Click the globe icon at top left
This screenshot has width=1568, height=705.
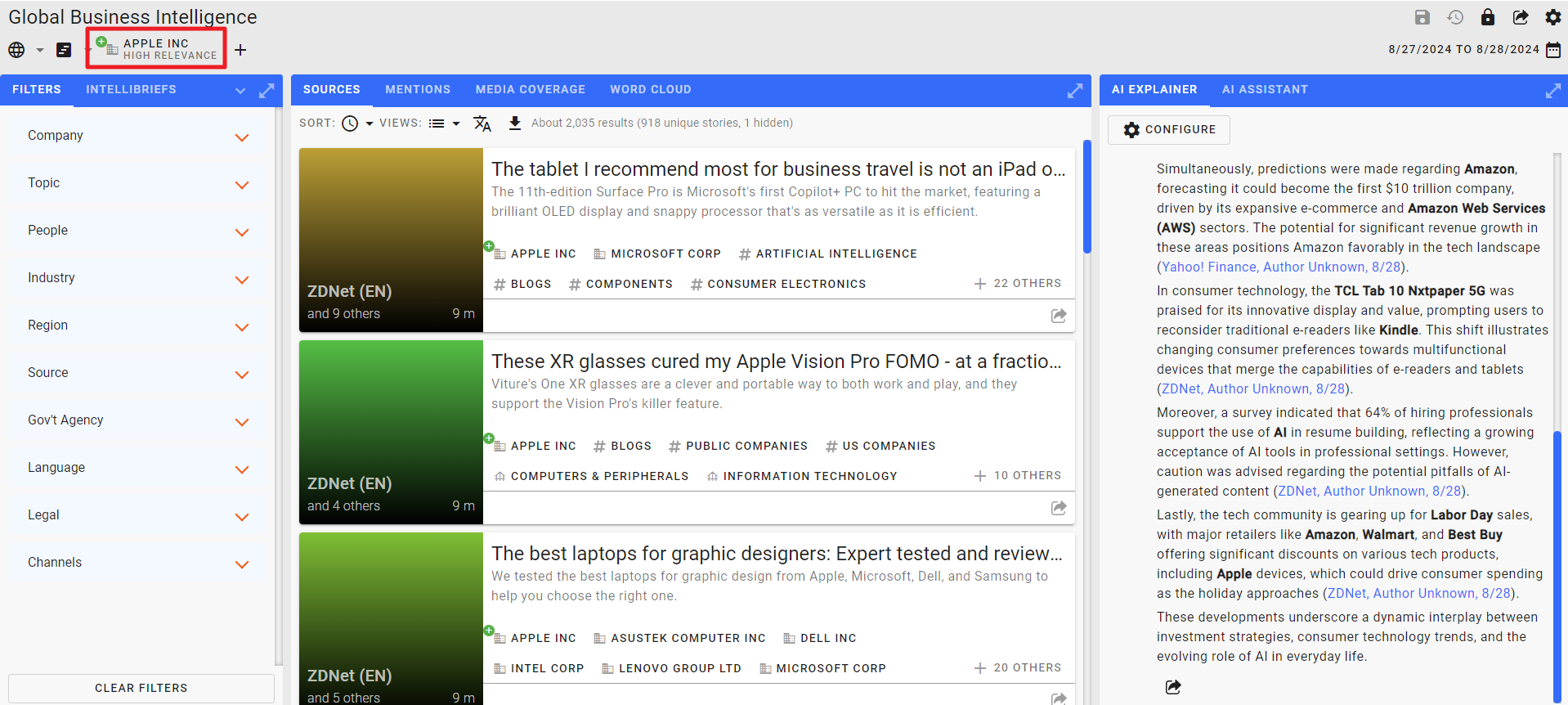[x=16, y=50]
